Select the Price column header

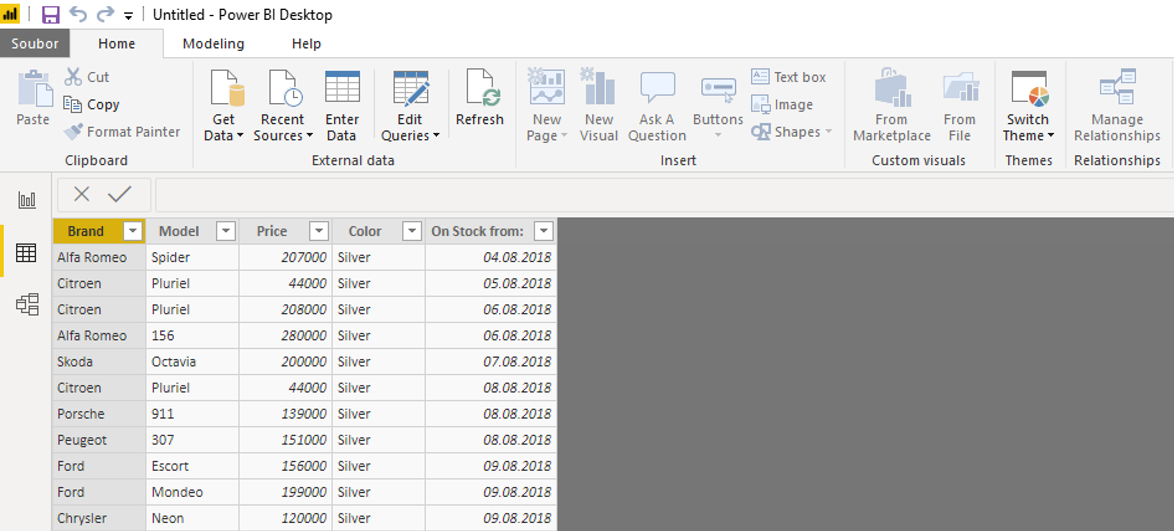click(272, 231)
